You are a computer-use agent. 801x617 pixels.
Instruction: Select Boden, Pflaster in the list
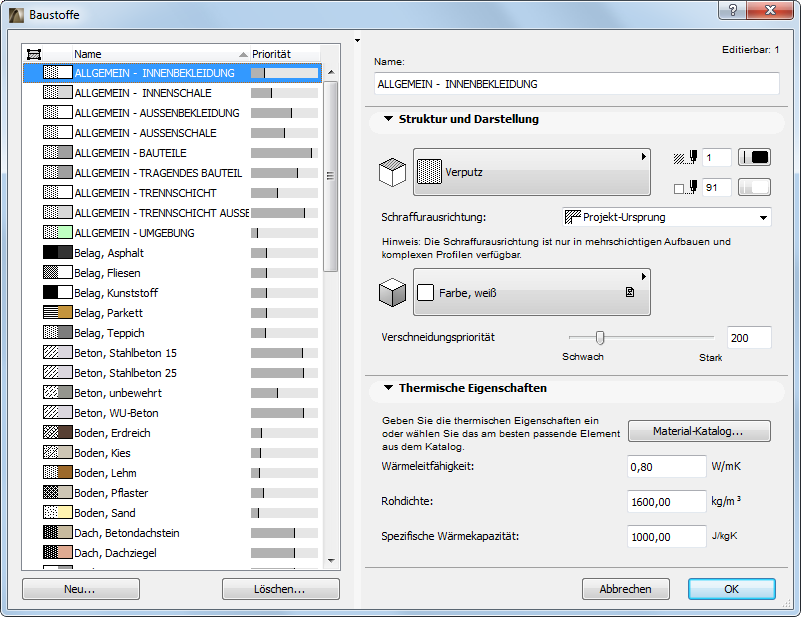(172, 492)
